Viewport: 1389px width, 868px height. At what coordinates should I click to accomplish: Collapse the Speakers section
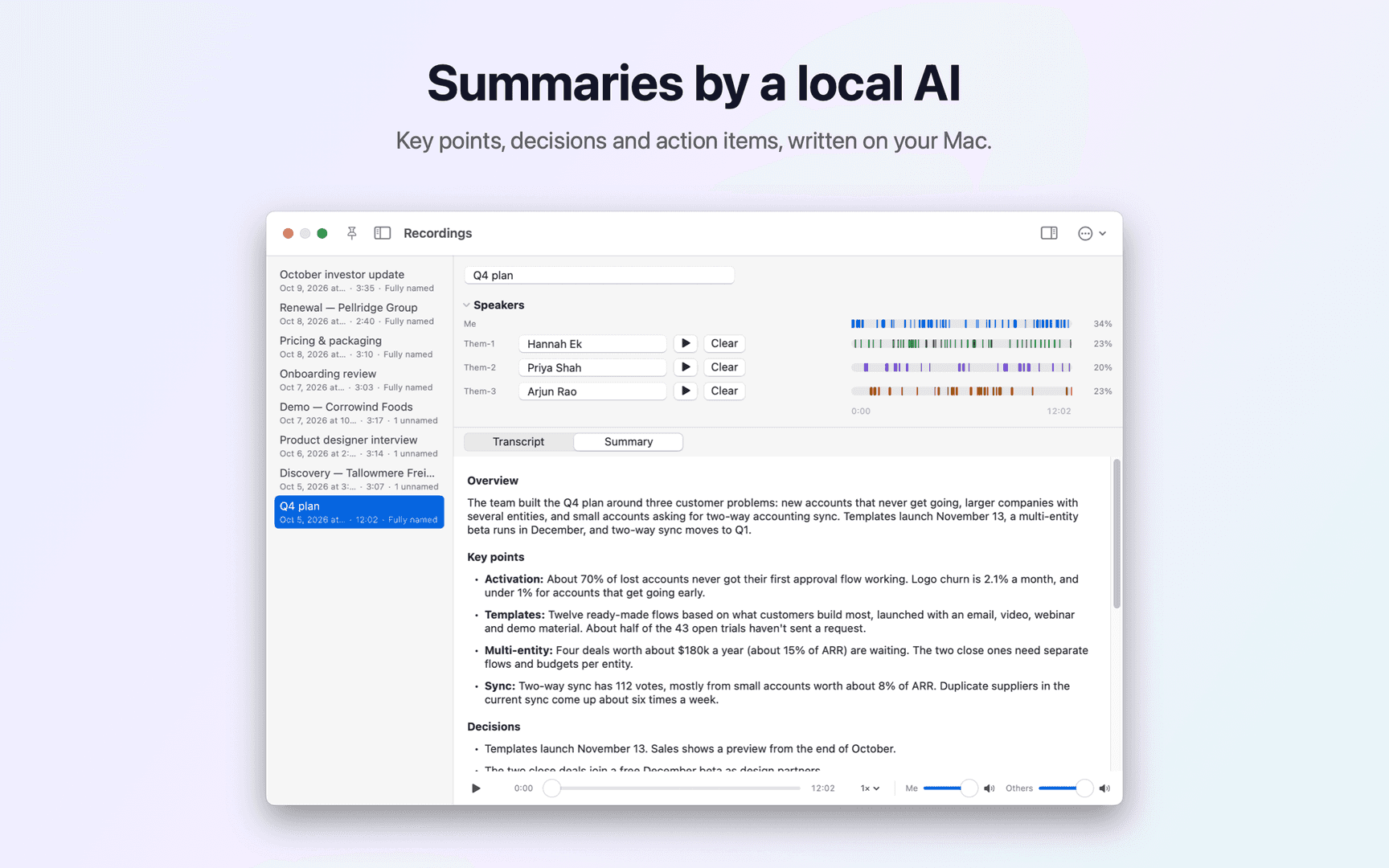[x=466, y=305]
